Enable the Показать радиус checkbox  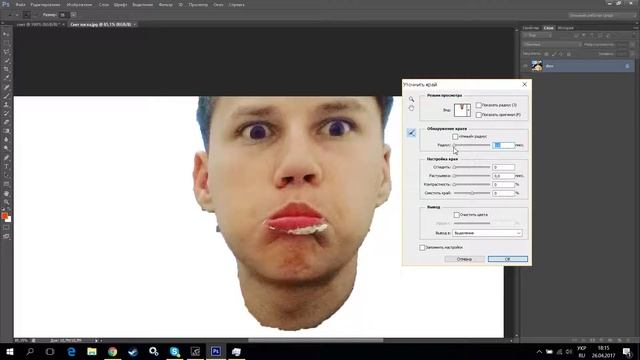click(479, 105)
